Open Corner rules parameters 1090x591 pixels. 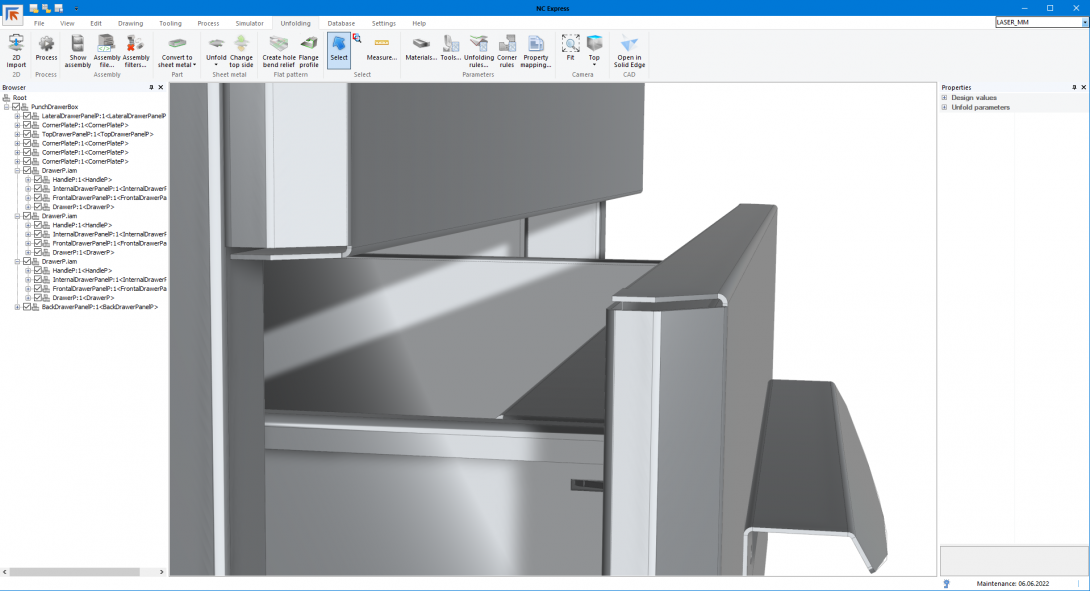click(507, 50)
